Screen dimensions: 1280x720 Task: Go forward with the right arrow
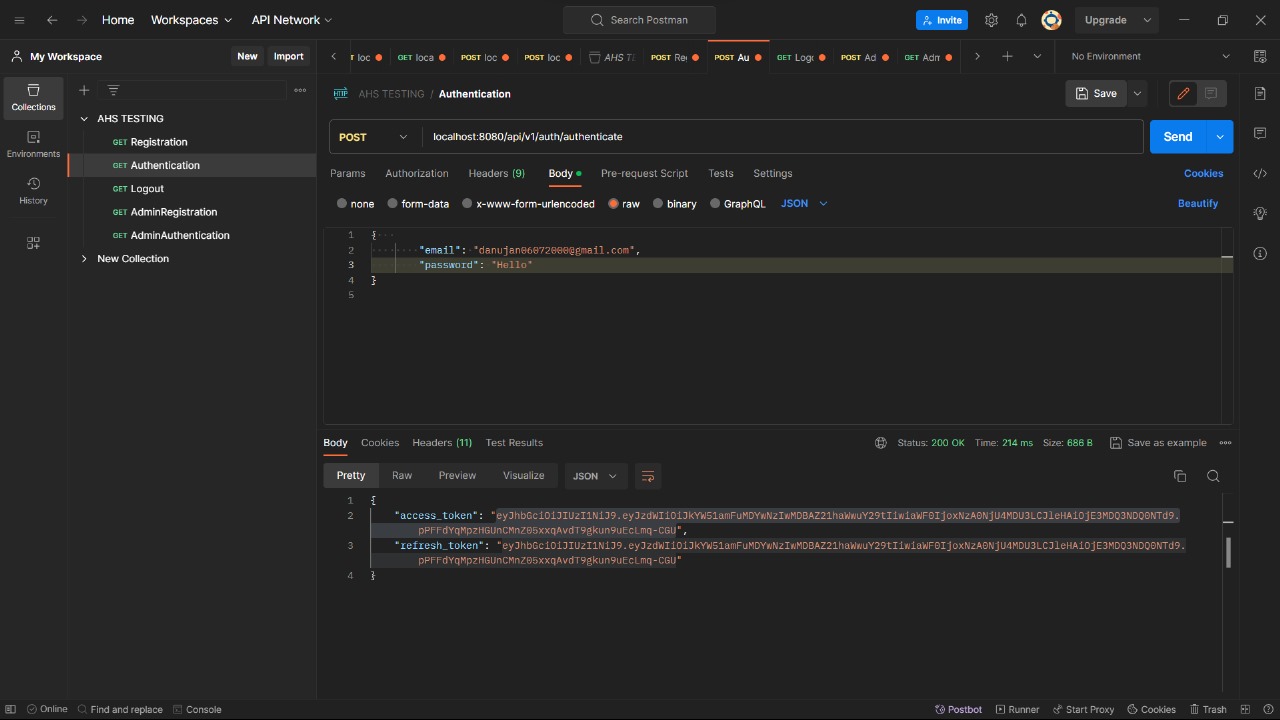click(x=82, y=20)
